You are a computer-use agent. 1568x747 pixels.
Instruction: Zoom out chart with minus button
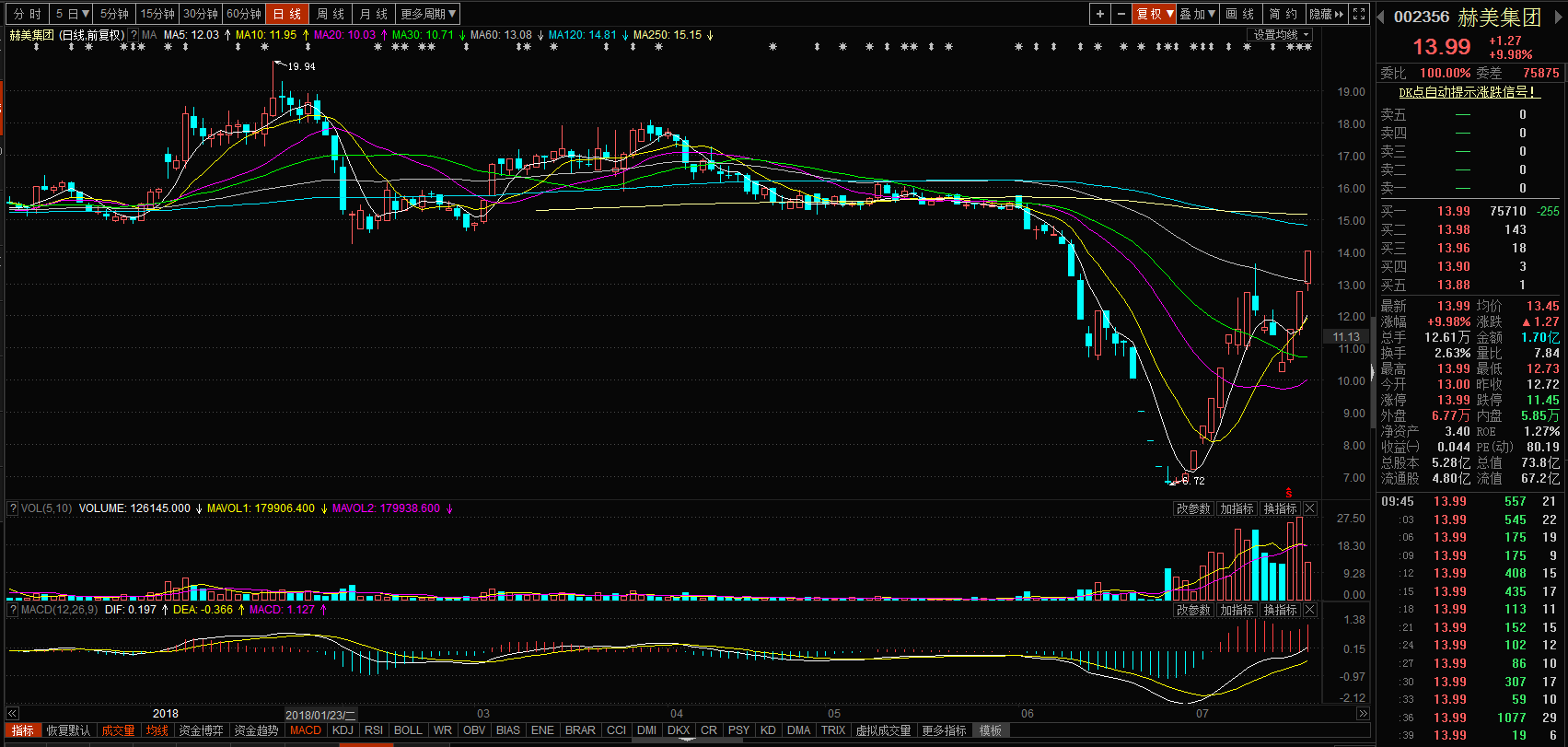coord(1121,14)
